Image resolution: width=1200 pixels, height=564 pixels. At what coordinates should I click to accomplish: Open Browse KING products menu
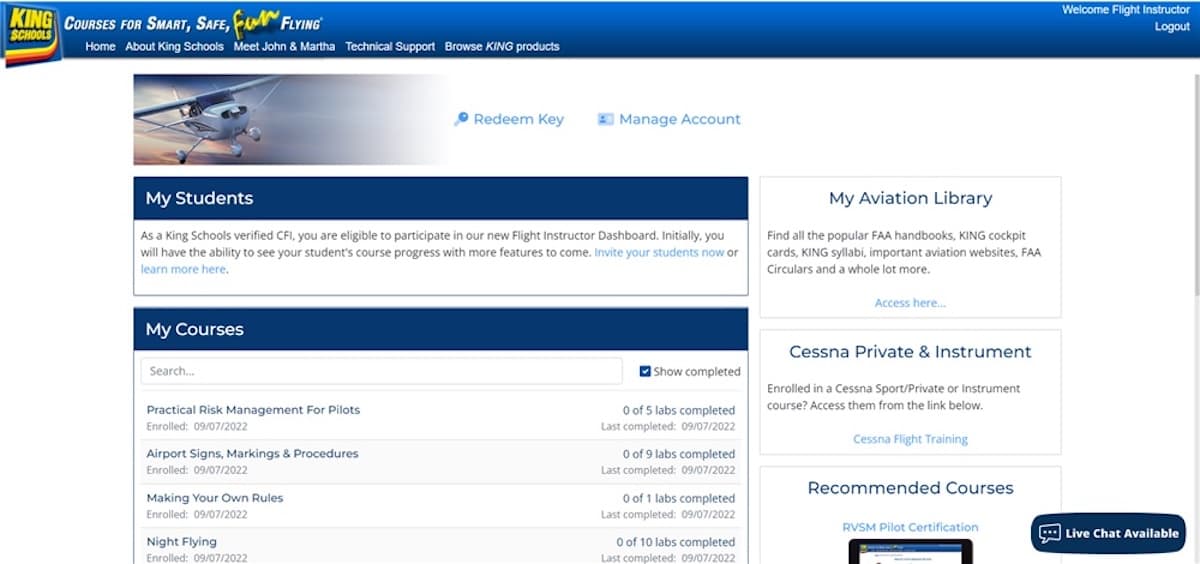pos(502,47)
